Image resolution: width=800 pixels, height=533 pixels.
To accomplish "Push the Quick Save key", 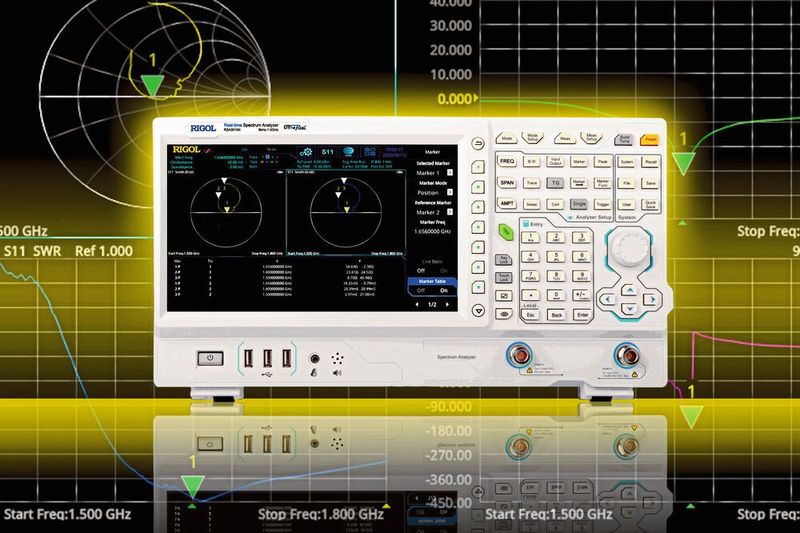I will click(x=650, y=205).
